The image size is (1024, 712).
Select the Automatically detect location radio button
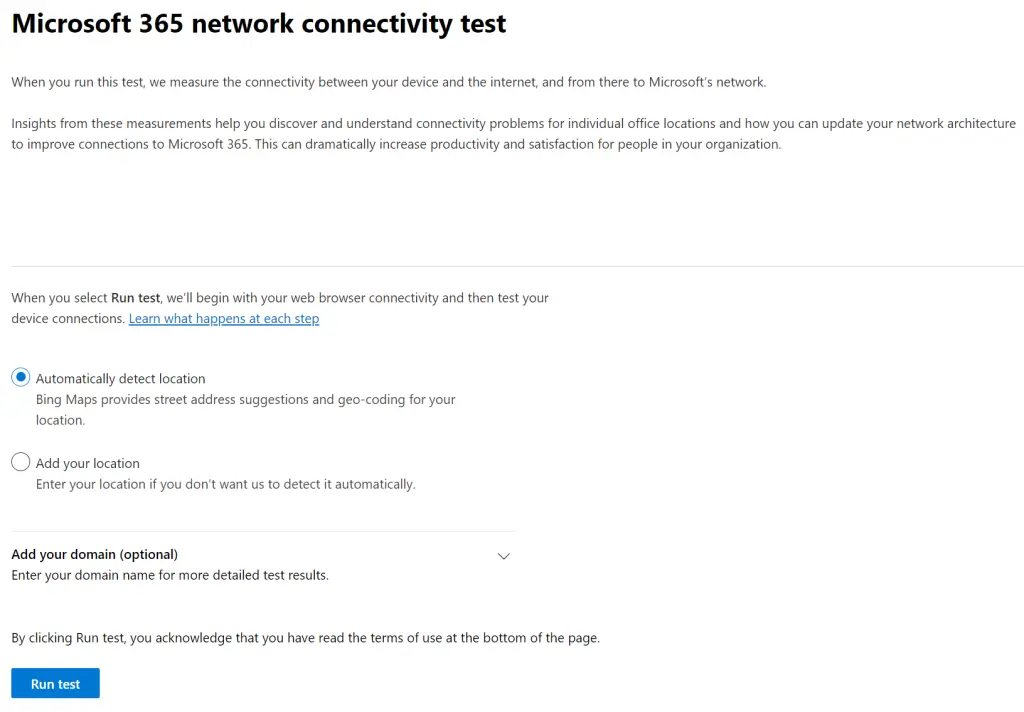[21, 378]
